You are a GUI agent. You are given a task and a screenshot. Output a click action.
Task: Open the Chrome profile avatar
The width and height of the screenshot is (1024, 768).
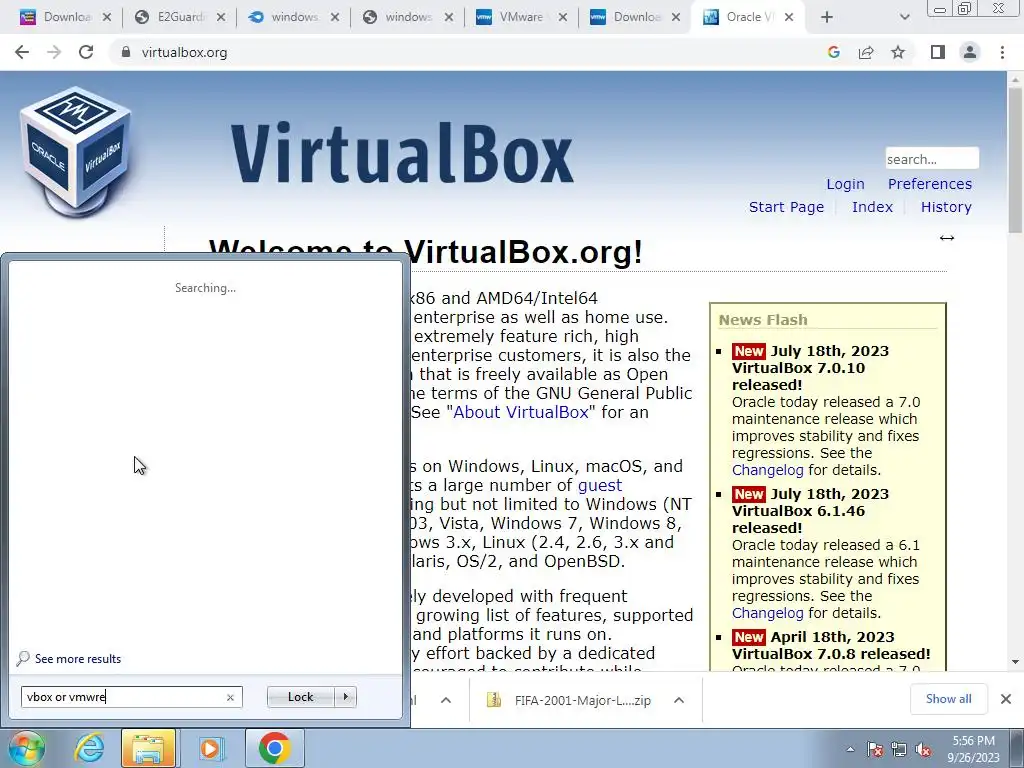point(970,52)
